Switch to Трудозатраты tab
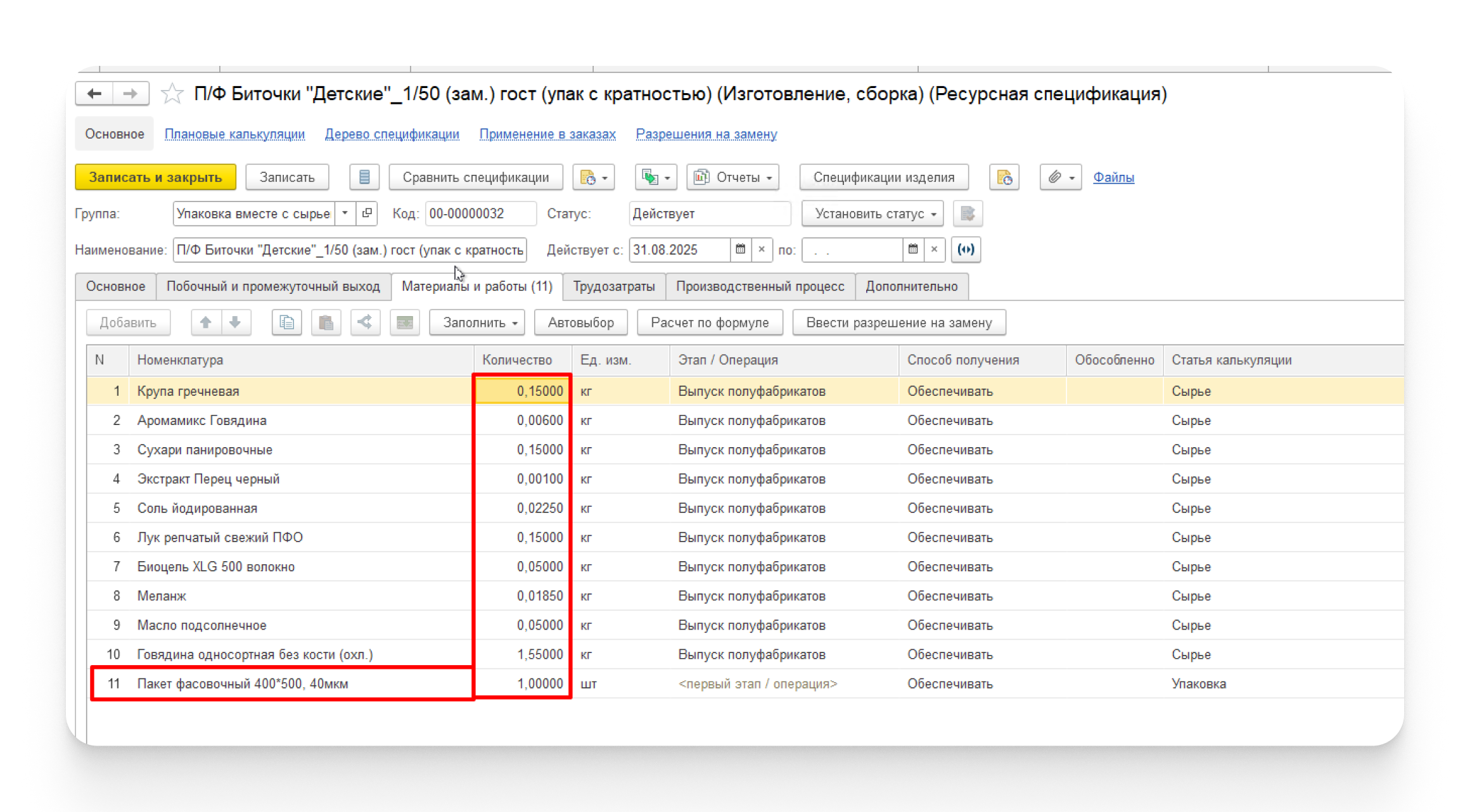Viewport: 1470px width, 812px height. click(613, 286)
